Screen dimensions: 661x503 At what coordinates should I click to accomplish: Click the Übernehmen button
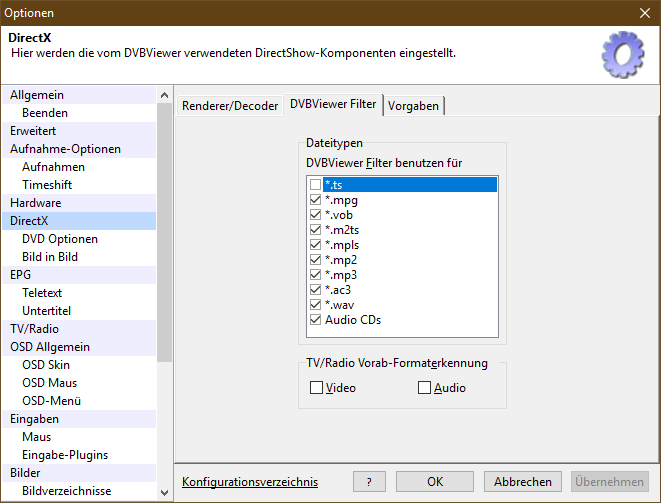click(610, 481)
